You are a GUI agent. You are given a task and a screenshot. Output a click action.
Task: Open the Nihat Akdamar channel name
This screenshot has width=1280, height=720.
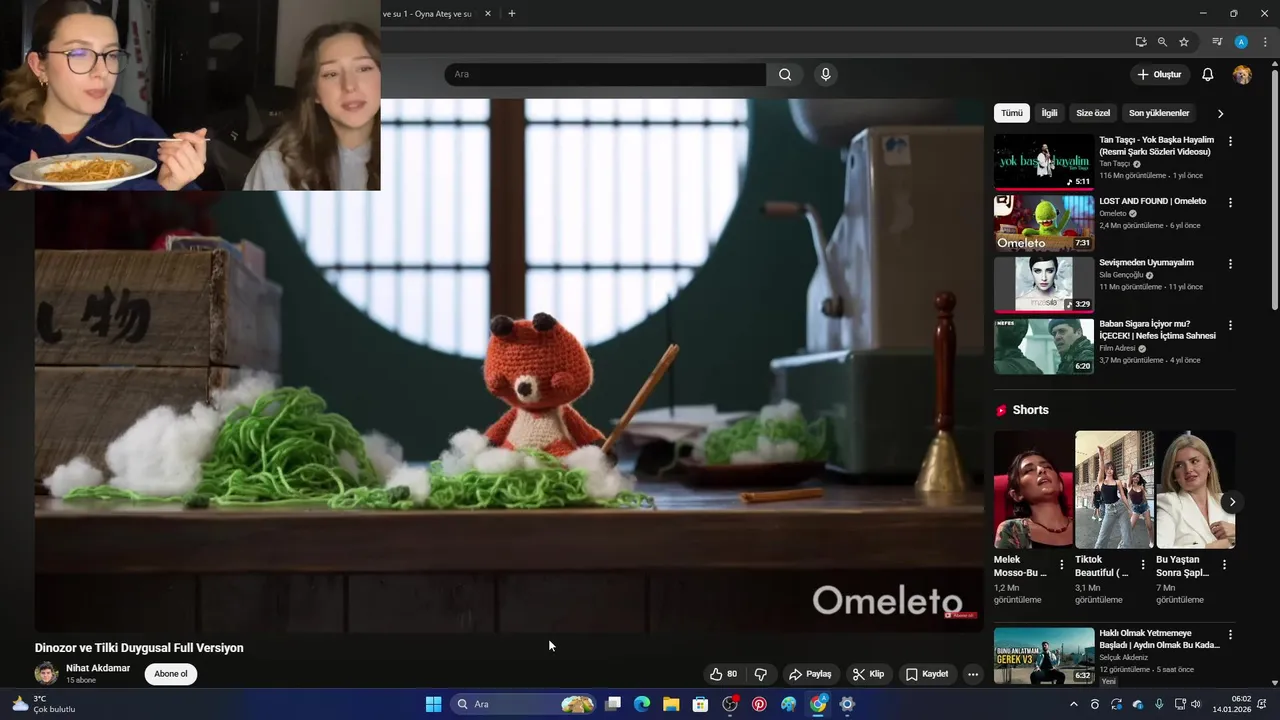click(98, 668)
